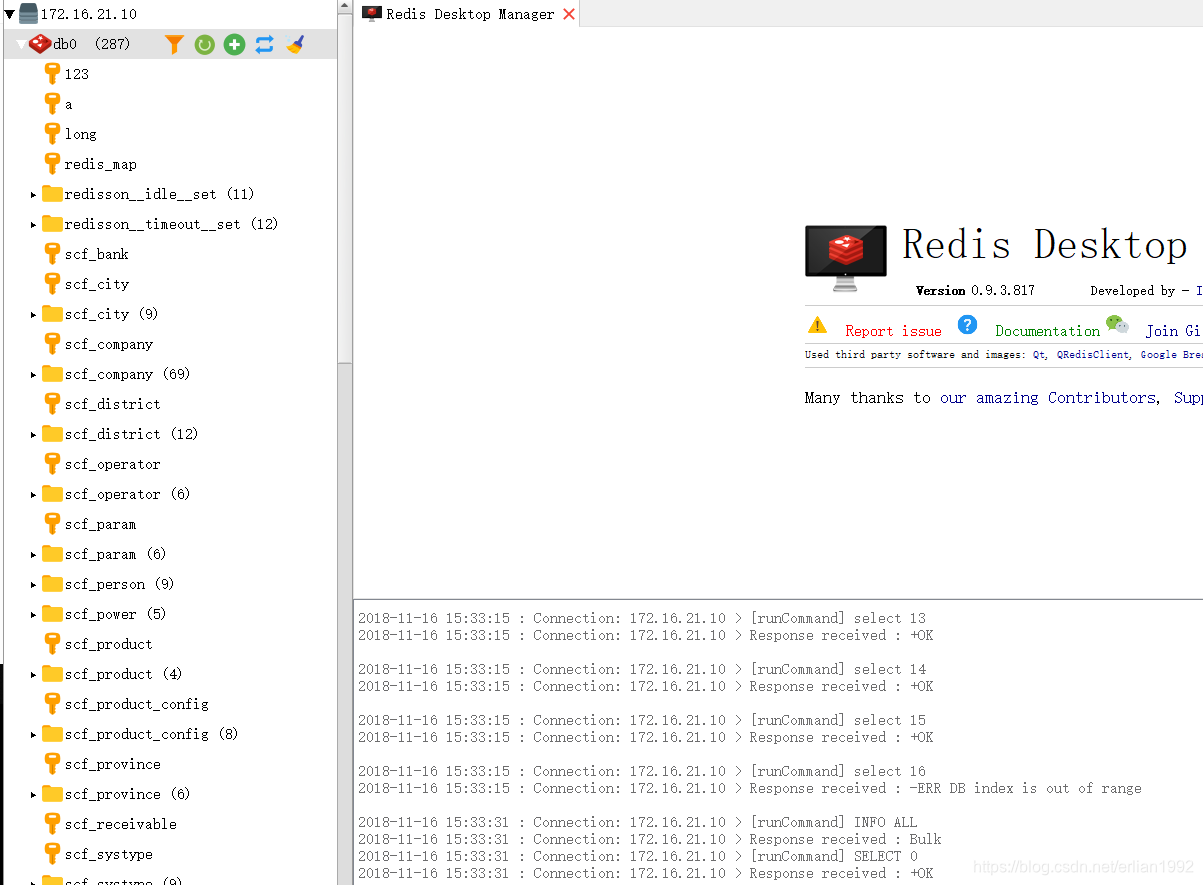Collapse the db0 database node
The height and width of the screenshot is (885, 1203).
[21, 44]
